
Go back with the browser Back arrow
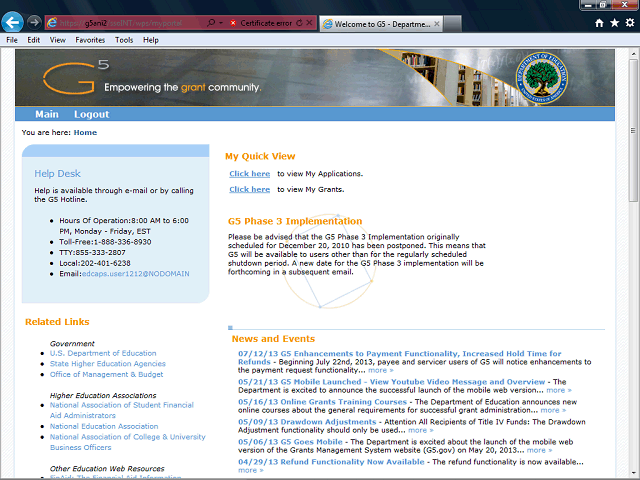tap(12, 22)
